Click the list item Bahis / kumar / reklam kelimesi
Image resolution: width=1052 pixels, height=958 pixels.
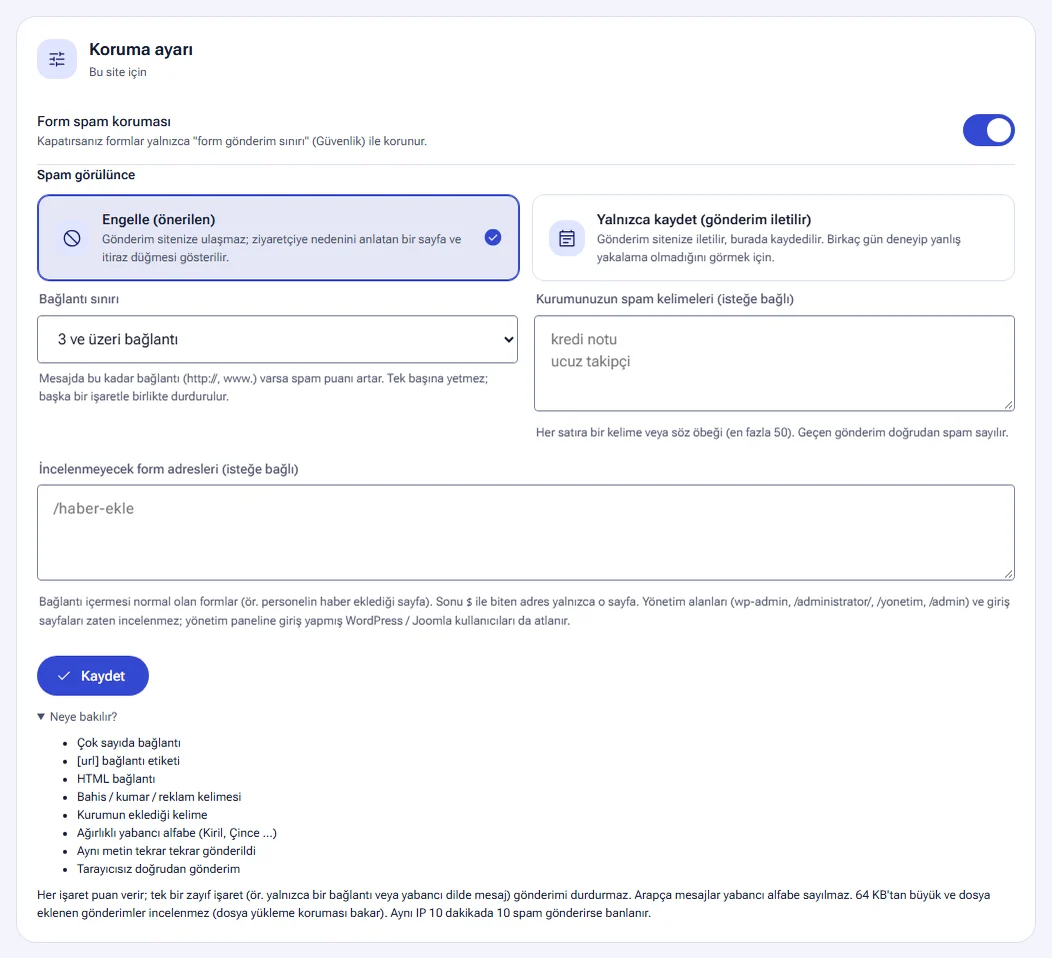point(159,797)
